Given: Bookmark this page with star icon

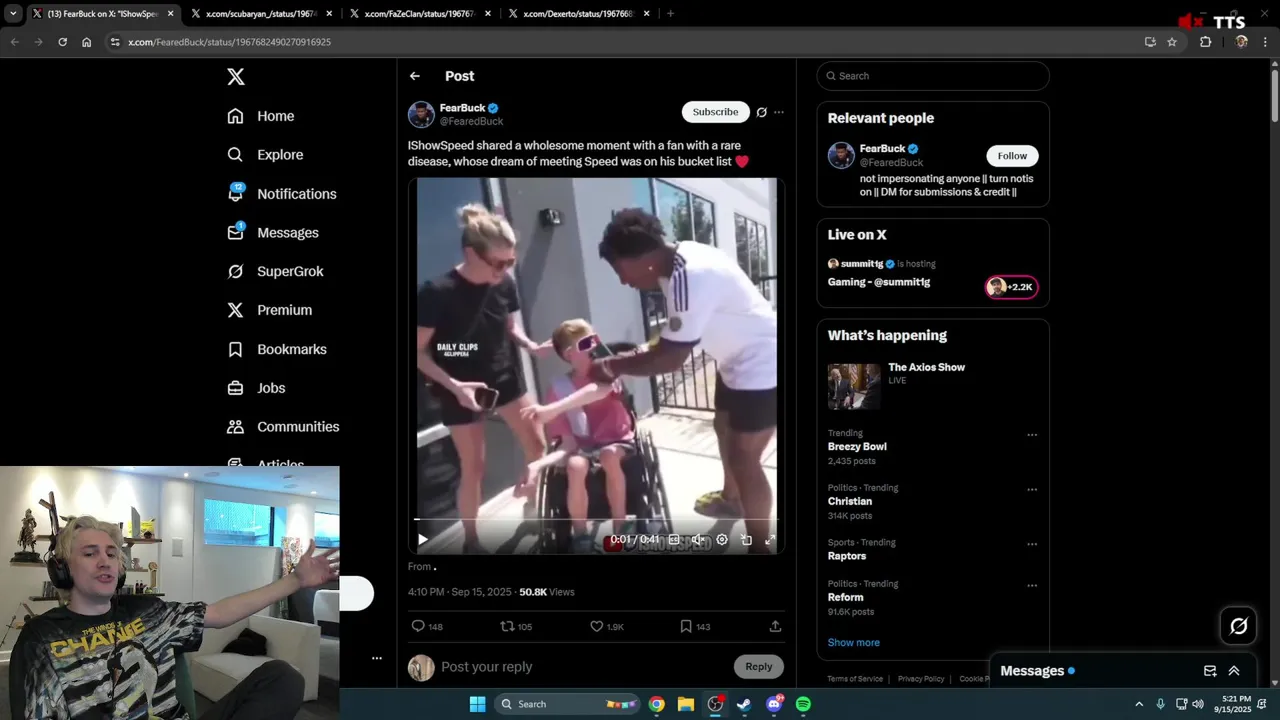Looking at the screenshot, I should (1172, 42).
